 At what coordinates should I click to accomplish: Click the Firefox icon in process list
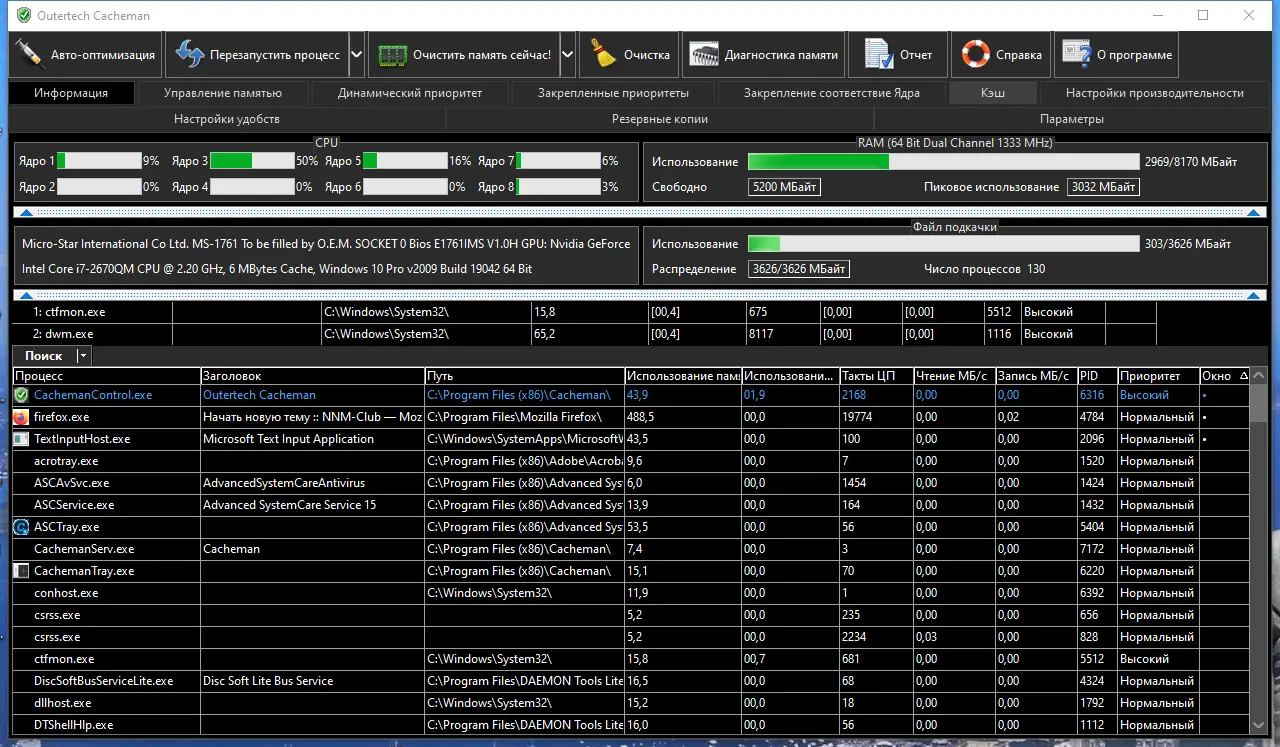pyautogui.click(x=21, y=417)
